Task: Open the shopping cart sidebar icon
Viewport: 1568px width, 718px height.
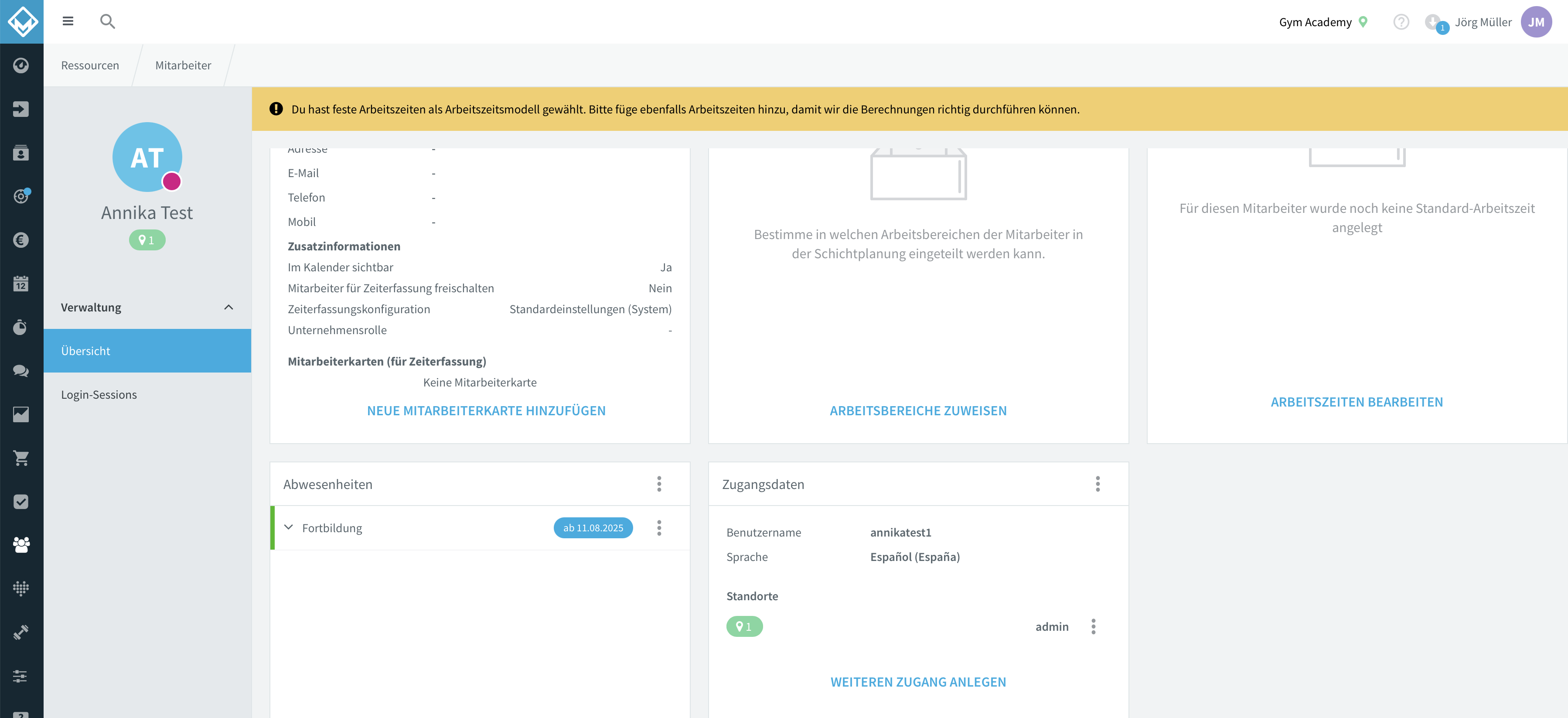Action: 20,458
